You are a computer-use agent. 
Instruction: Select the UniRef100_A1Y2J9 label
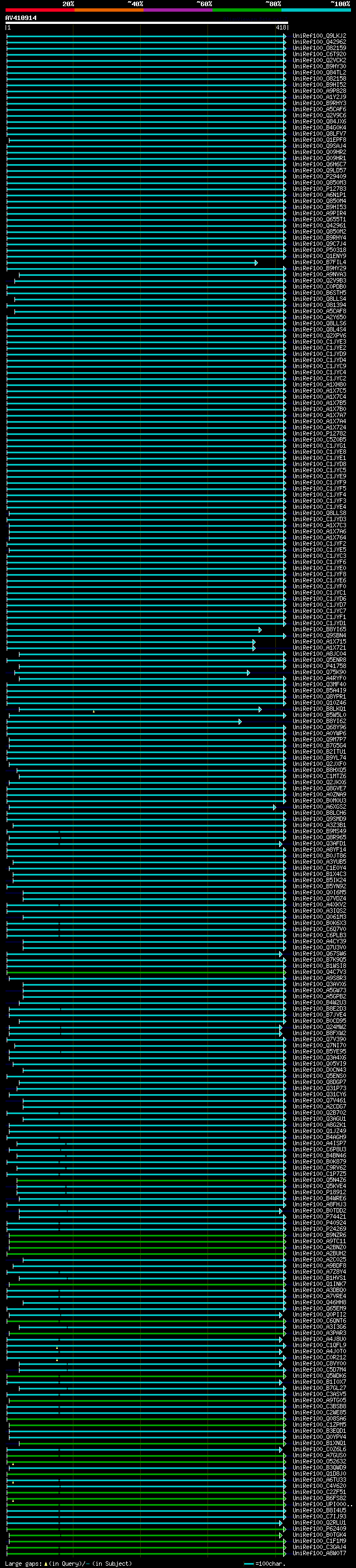[319, 97]
